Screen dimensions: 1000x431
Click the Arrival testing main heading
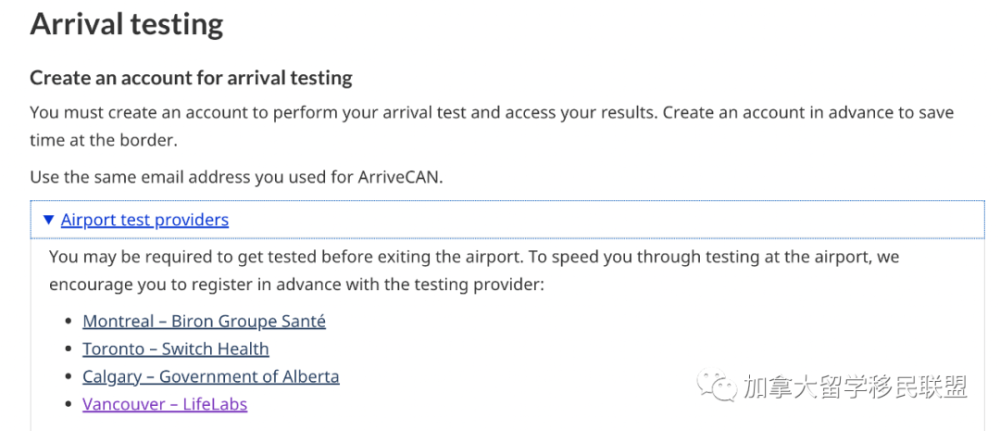[x=127, y=25]
